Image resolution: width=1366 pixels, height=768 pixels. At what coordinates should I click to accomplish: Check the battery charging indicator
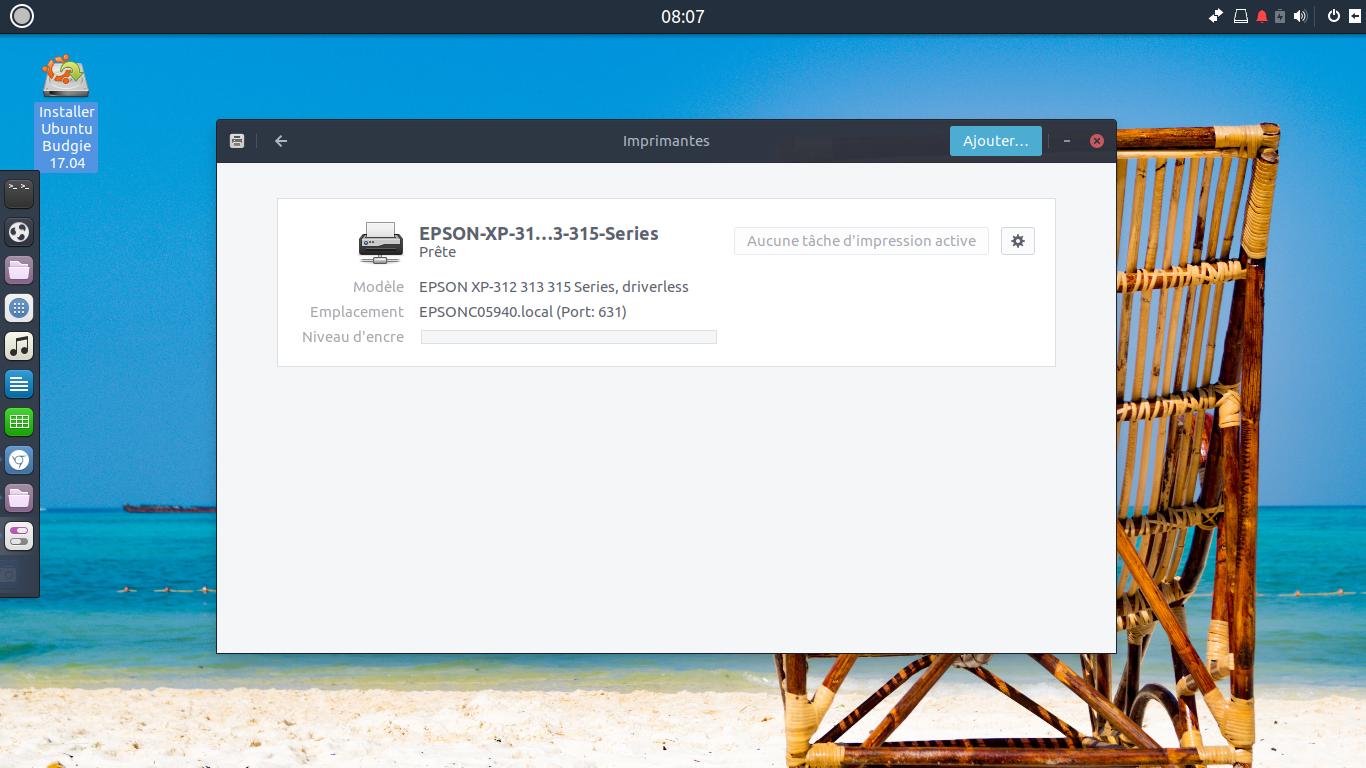(x=1280, y=16)
